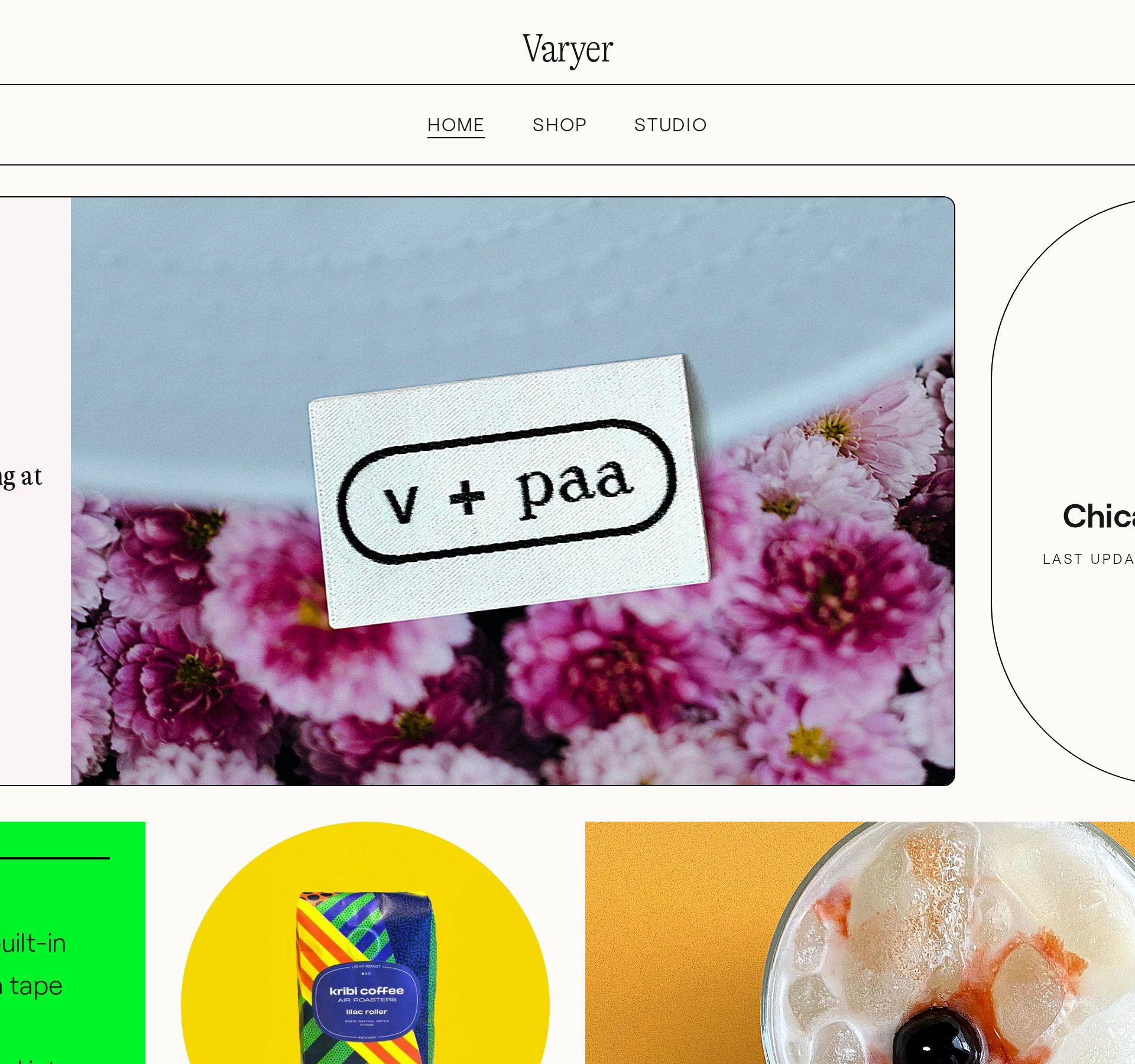Image resolution: width=1135 pixels, height=1064 pixels.
Task: Open the iced cherry drink photo
Action: click(860, 943)
